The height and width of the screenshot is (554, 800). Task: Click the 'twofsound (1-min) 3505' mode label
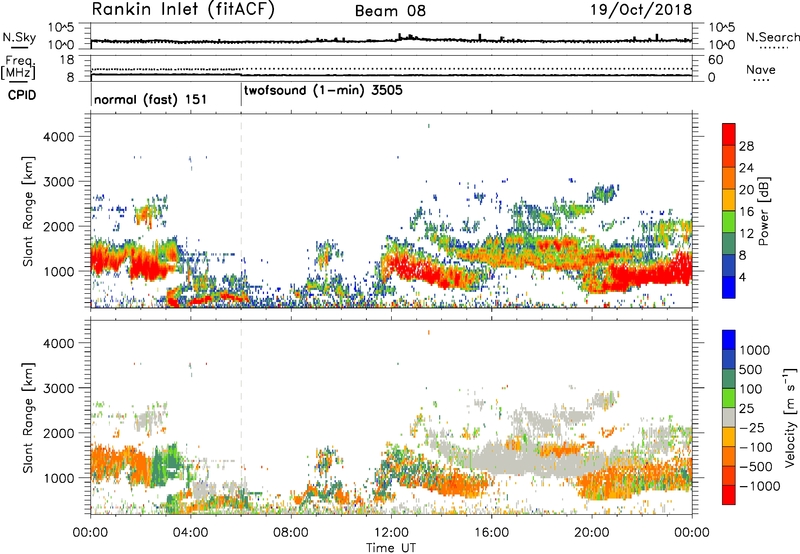pyautogui.click(x=323, y=91)
